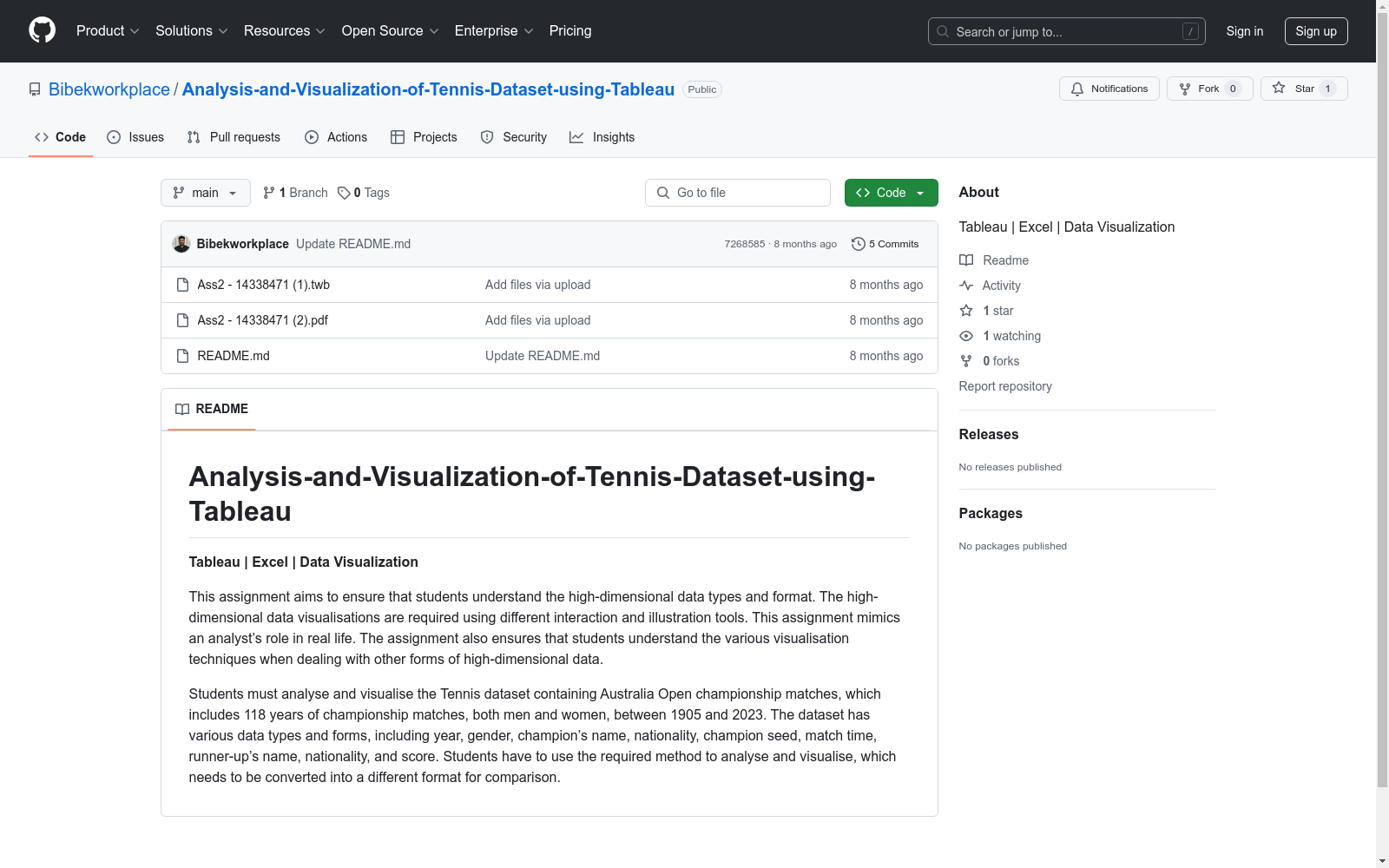The width and height of the screenshot is (1389, 868).
Task: Click the slash shortcut key icon in search
Action: (x=1190, y=31)
